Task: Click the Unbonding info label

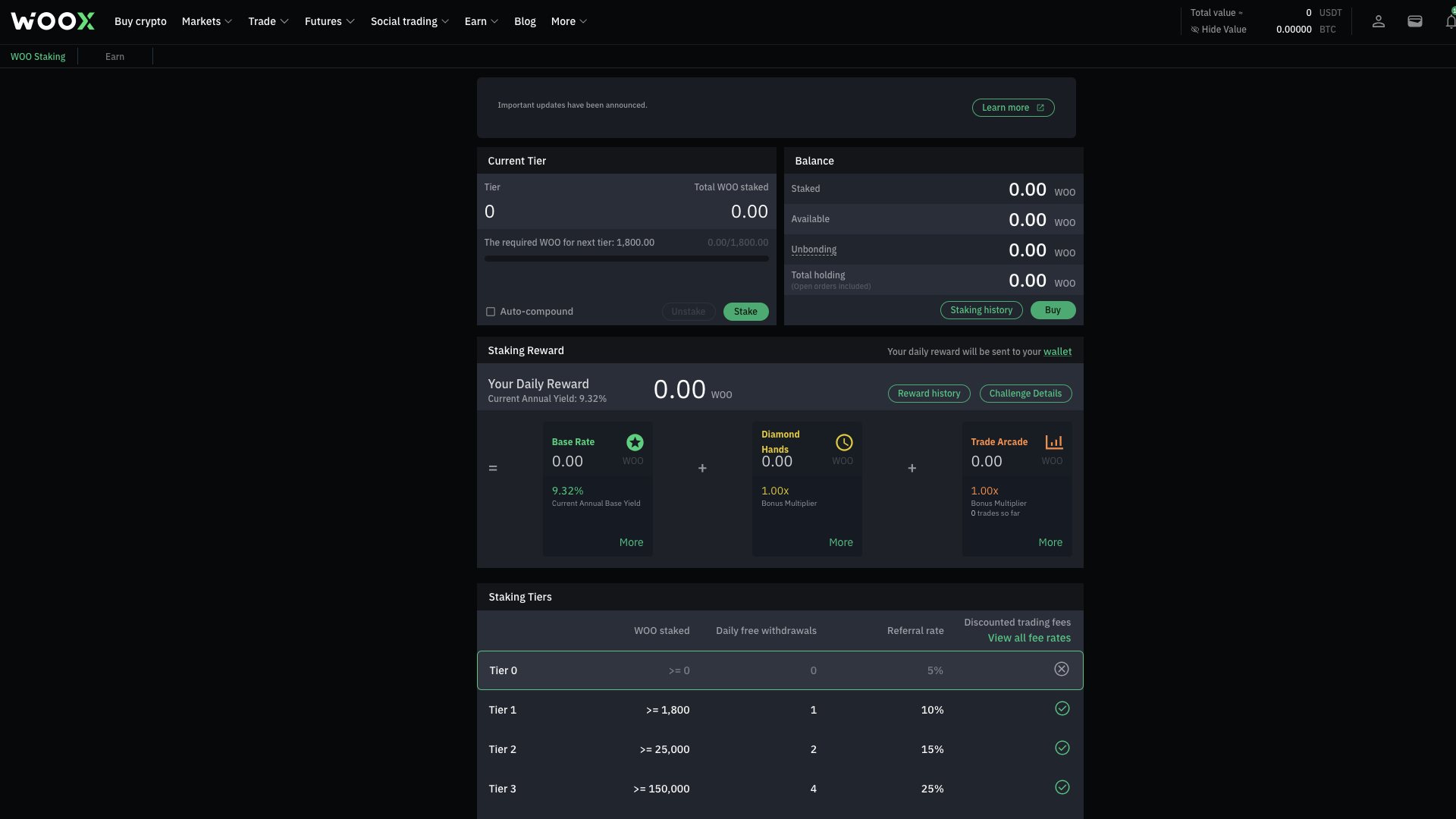Action: pyautogui.click(x=814, y=249)
